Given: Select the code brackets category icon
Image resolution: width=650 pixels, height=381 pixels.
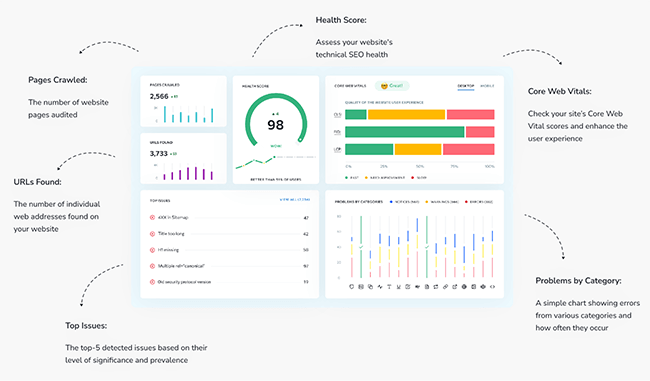Looking at the screenshot, I should pyautogui.click(x=492, y=286).
